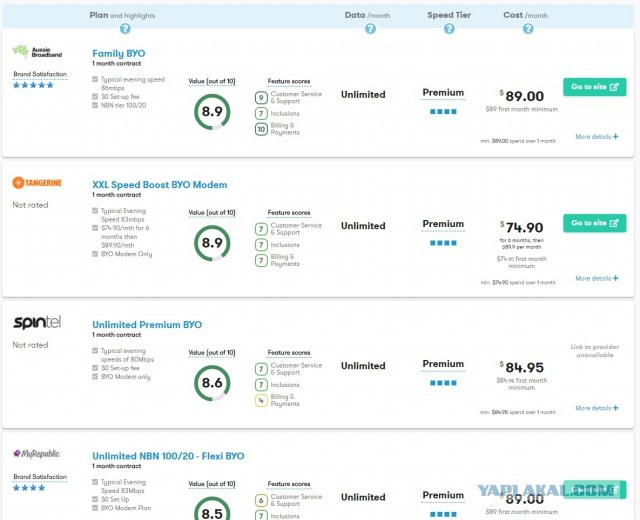Click Data /month column header

pyautogui.click(x=367, y=15)
